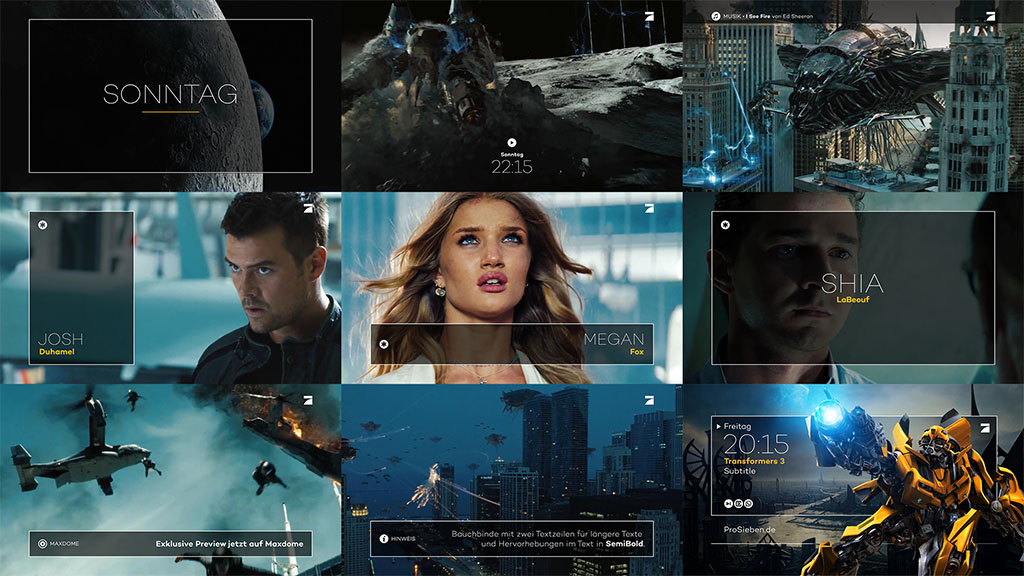The height and width of the screenshot is (576, 1024).
Task: Click the middle round icon under Subtitle
Action: pyautogui.click(x=739, y=504)
